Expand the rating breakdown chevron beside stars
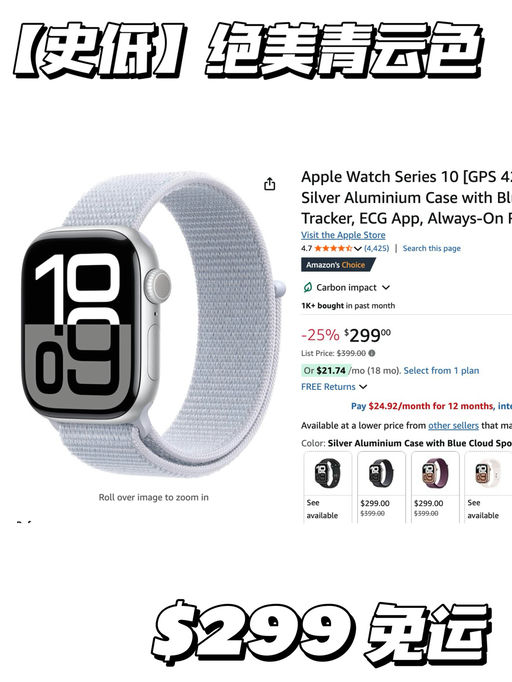 [358, 249]
